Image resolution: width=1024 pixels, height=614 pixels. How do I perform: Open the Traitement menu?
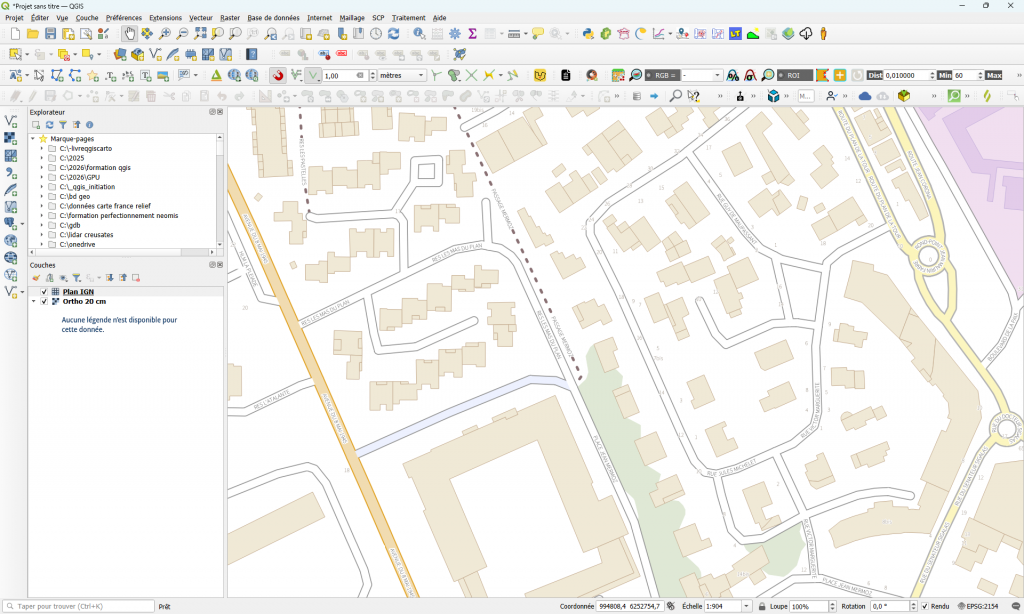click(x=408, y=18)
